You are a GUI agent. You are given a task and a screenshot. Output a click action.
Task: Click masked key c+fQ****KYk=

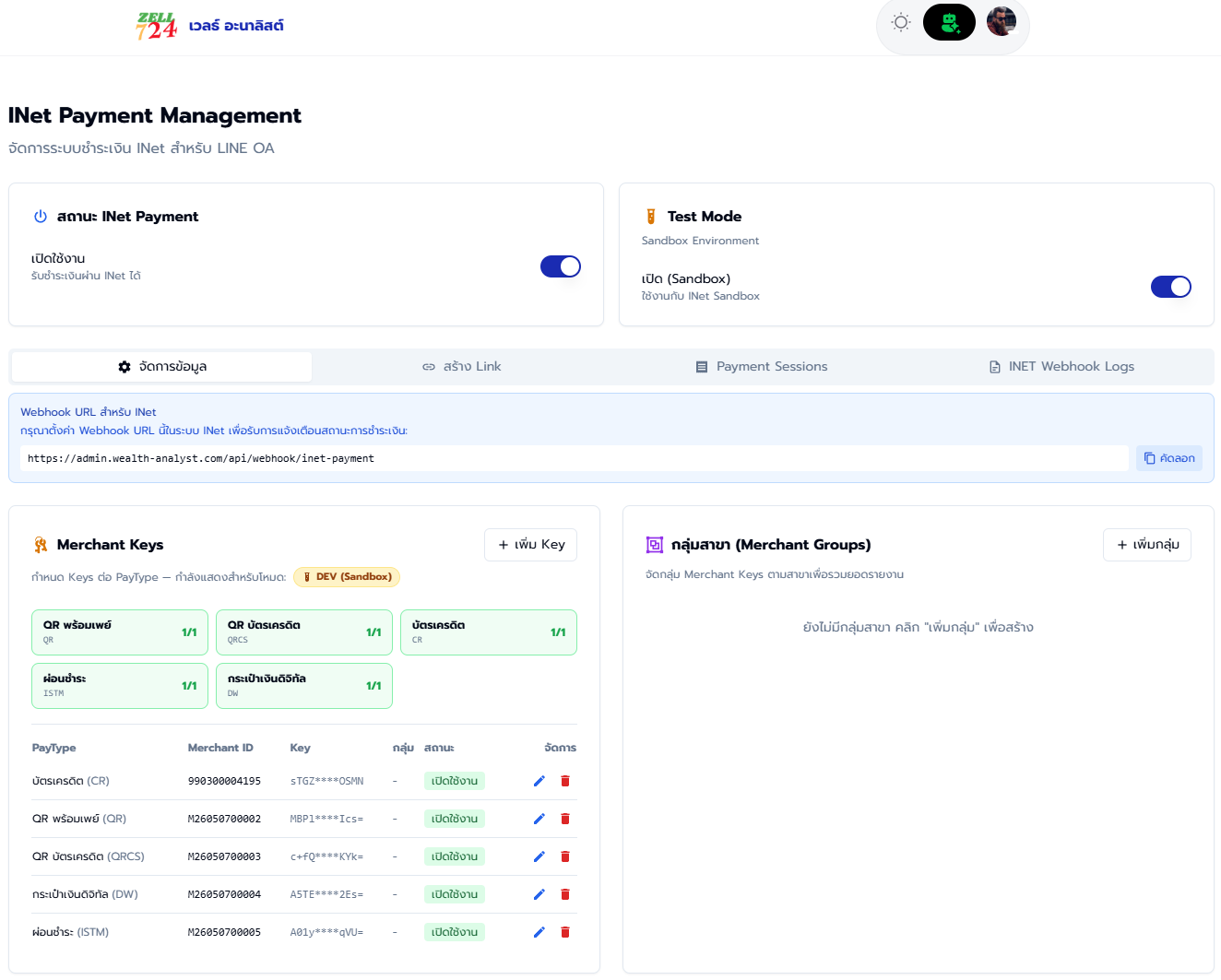click(326, 856)
